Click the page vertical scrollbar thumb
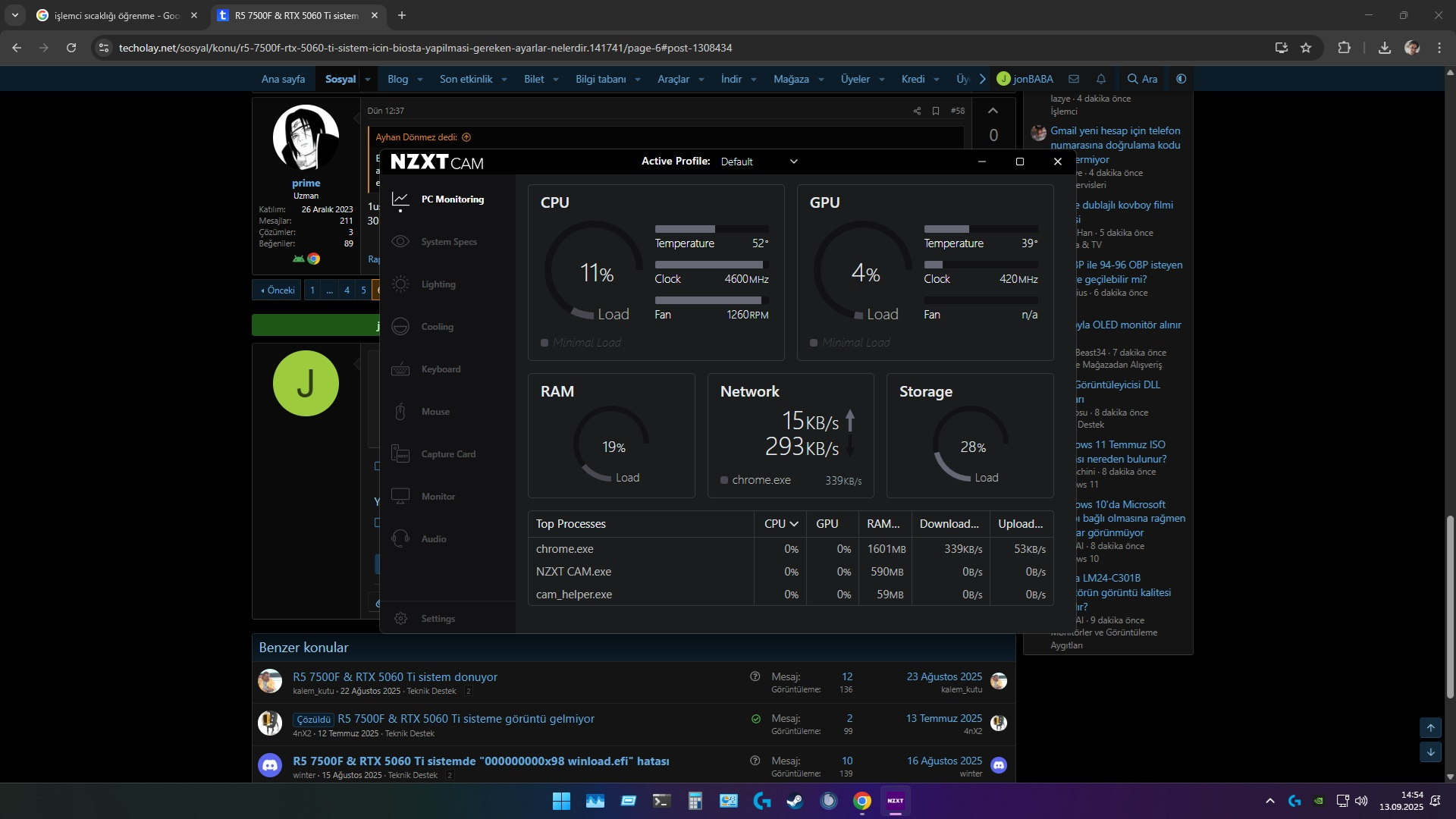Image resolution: width=1456 pixels, height=819 pixels. point(1450,607)
